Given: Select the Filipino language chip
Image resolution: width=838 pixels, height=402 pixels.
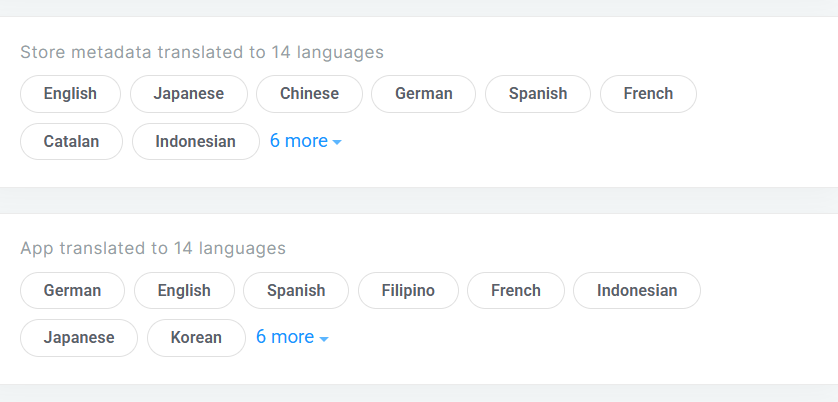Looking at the screenshot, I should (408, 291).
